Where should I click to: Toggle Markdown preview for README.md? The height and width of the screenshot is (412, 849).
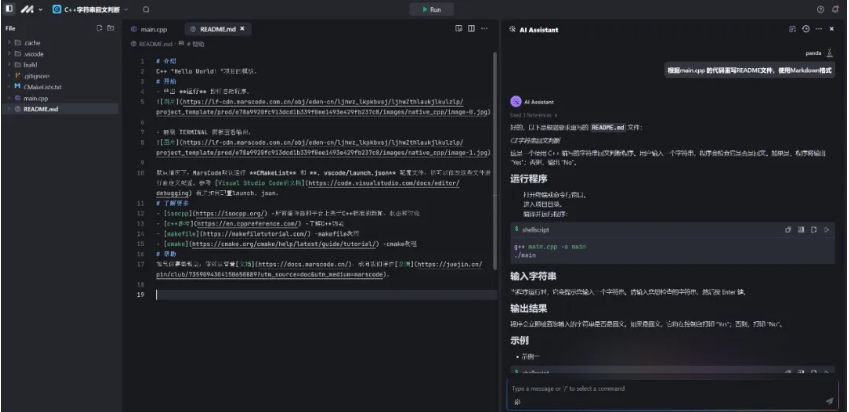[458, 30]
